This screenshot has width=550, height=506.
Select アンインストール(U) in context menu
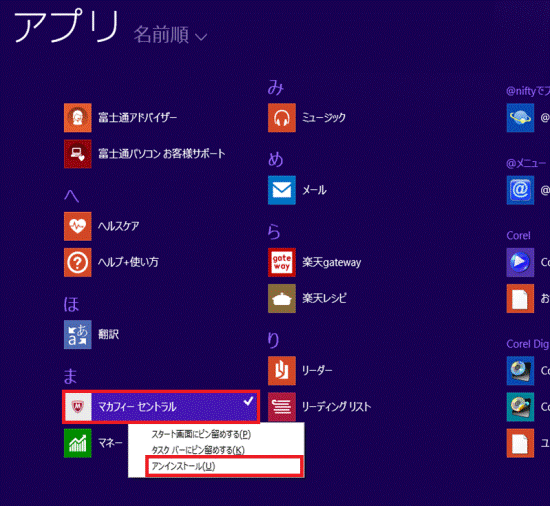click(223, 466)
